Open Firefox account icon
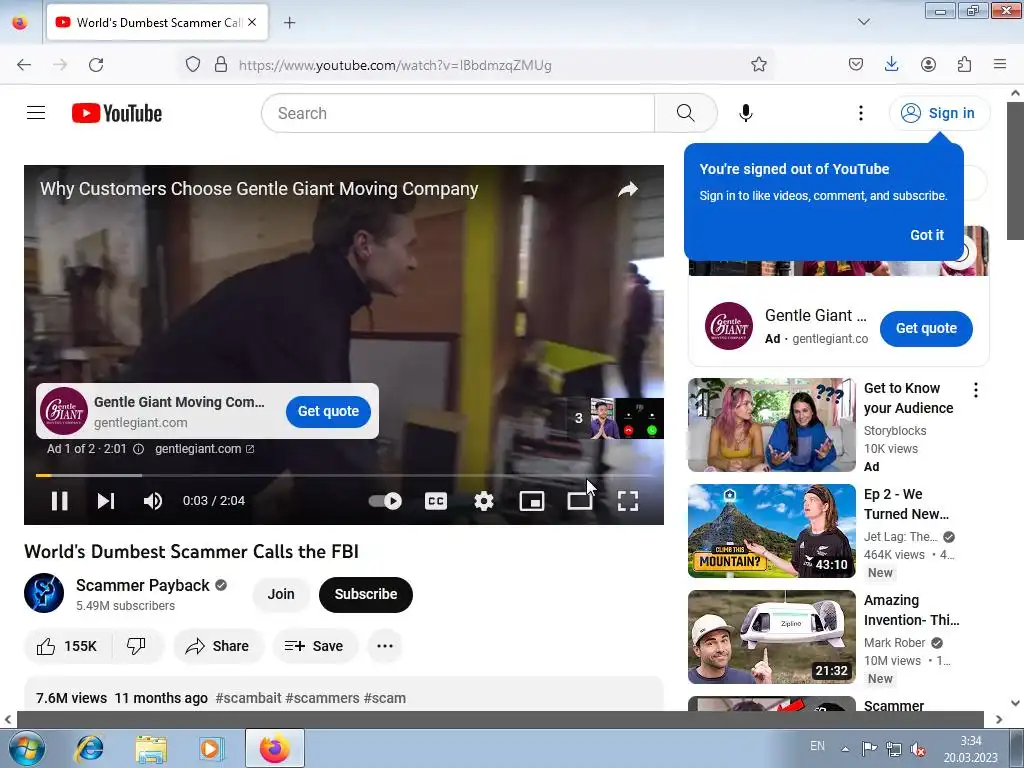Image resolution: width=1024 pixels, height=768 pixels. (x=928, y=65)
